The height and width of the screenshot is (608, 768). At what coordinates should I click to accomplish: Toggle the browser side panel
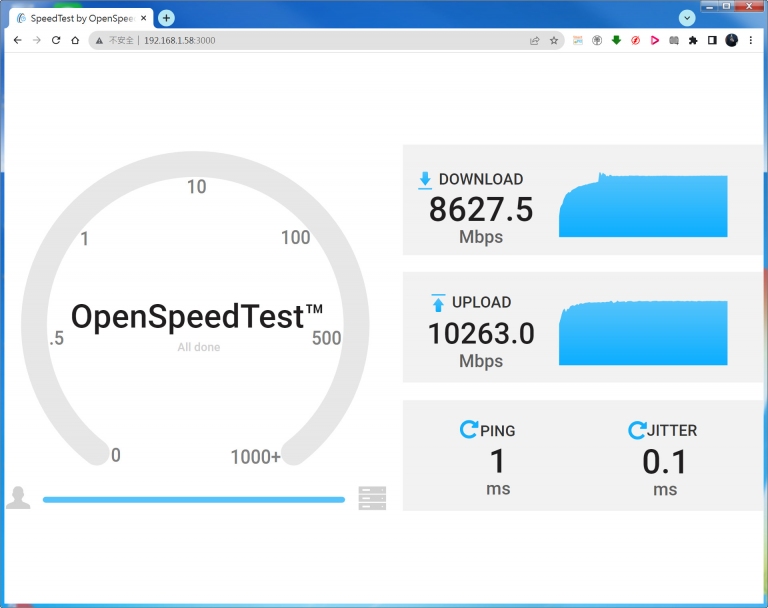pos(712,40)
